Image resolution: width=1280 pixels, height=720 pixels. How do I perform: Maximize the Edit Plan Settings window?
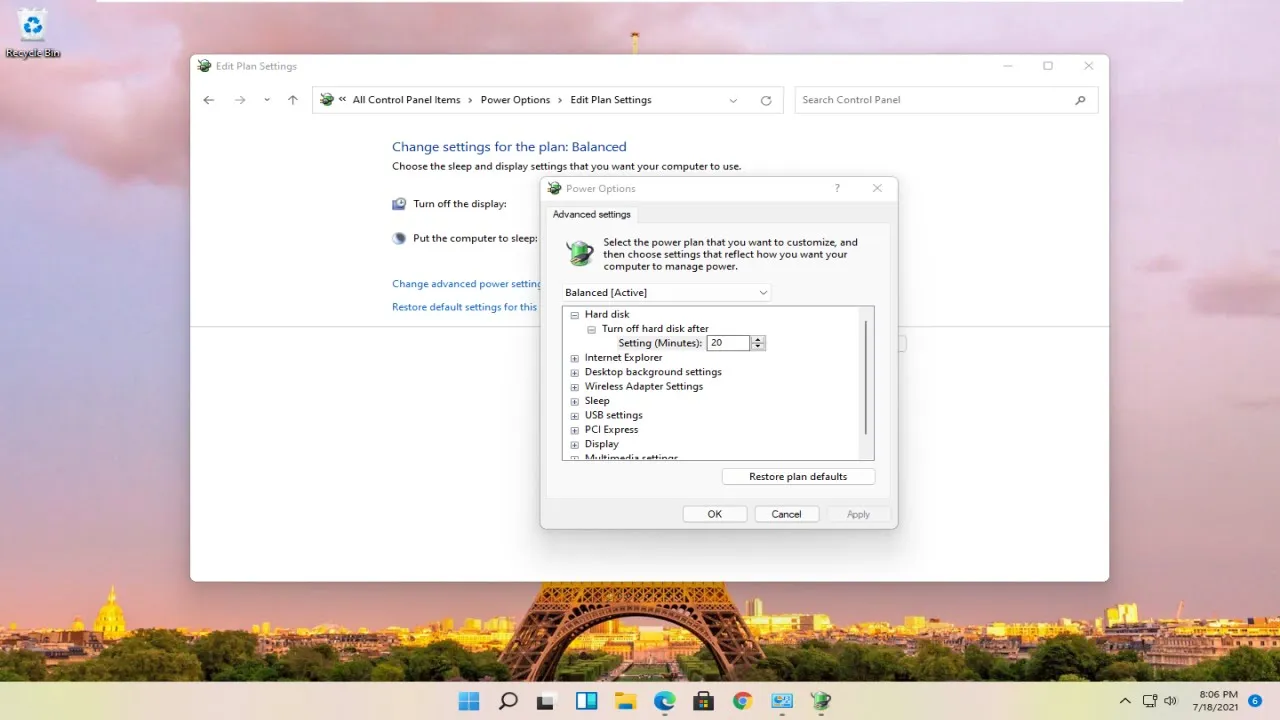[1048, 66]
